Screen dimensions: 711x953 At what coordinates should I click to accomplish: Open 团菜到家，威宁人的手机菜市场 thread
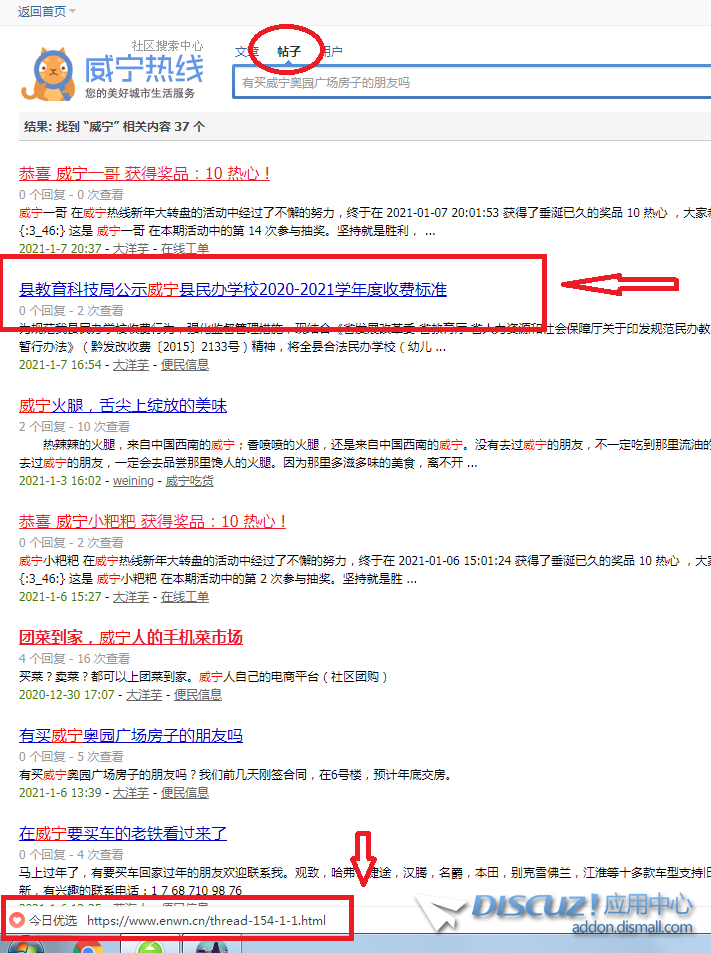(x=131, y=637)
